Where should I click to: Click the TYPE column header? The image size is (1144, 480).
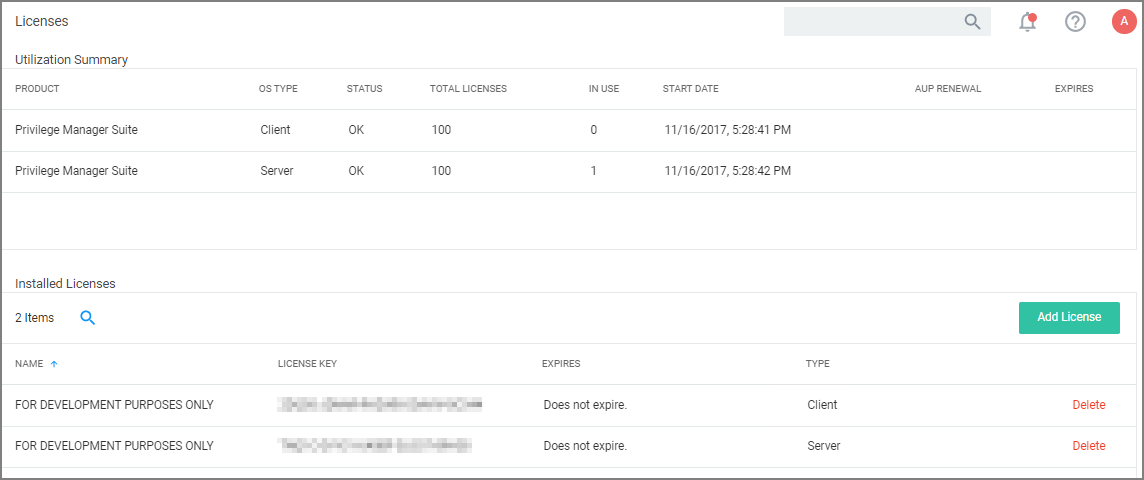pos(817,363)
